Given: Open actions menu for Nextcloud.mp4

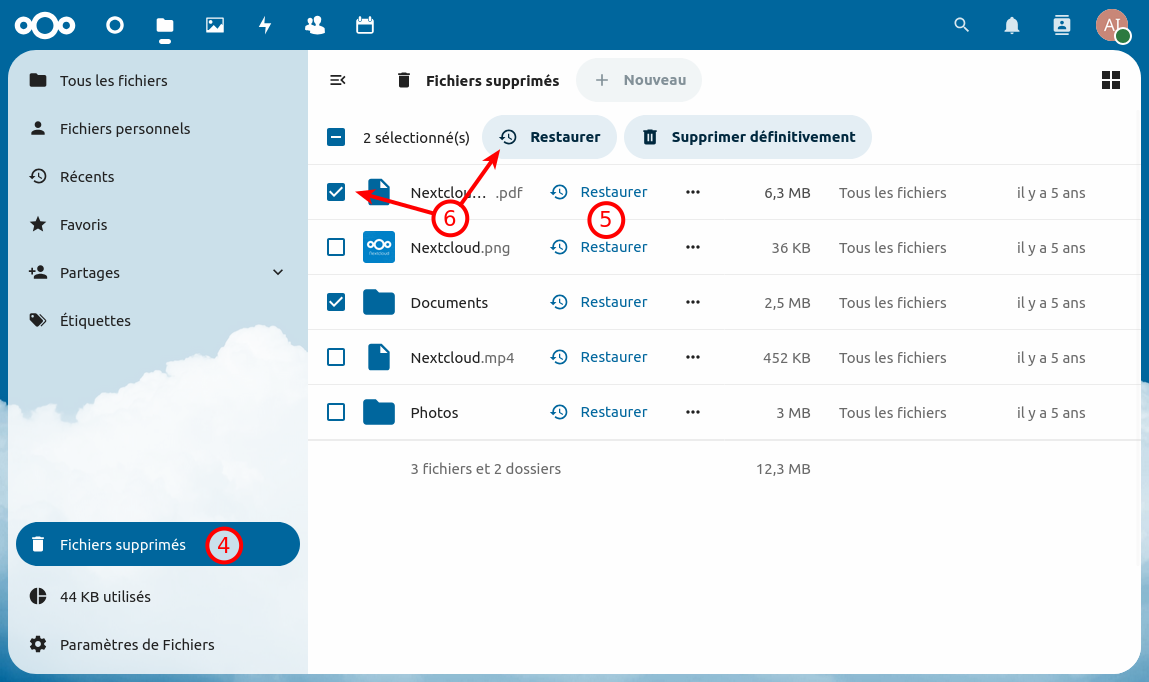Looking at the screenshot, I should coord(693,356).
